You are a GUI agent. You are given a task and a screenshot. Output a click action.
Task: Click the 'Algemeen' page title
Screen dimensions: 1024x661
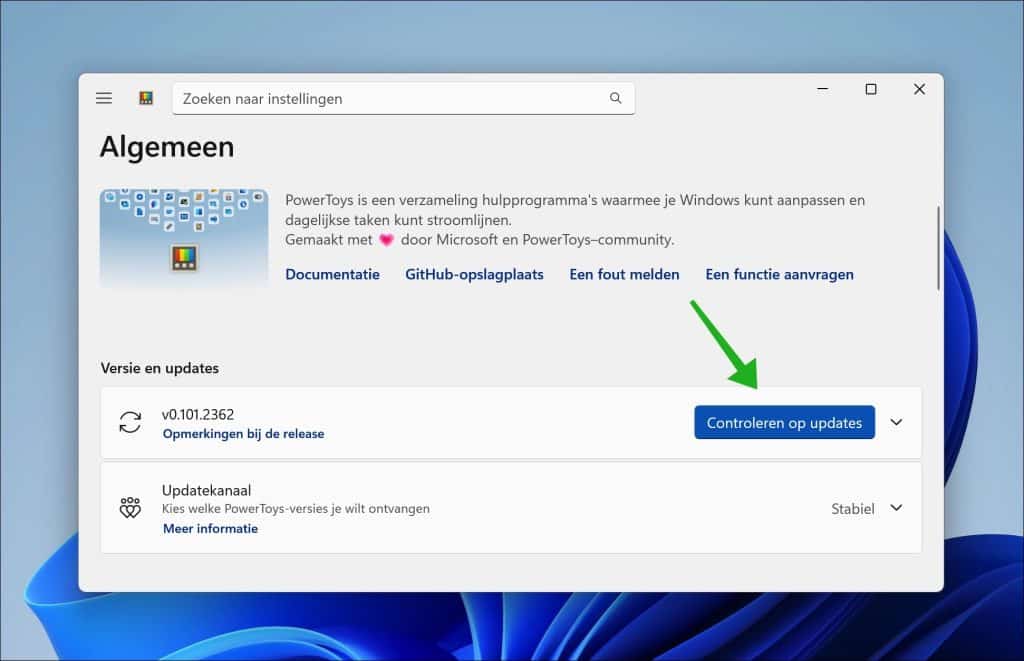[x=167, y=147]
